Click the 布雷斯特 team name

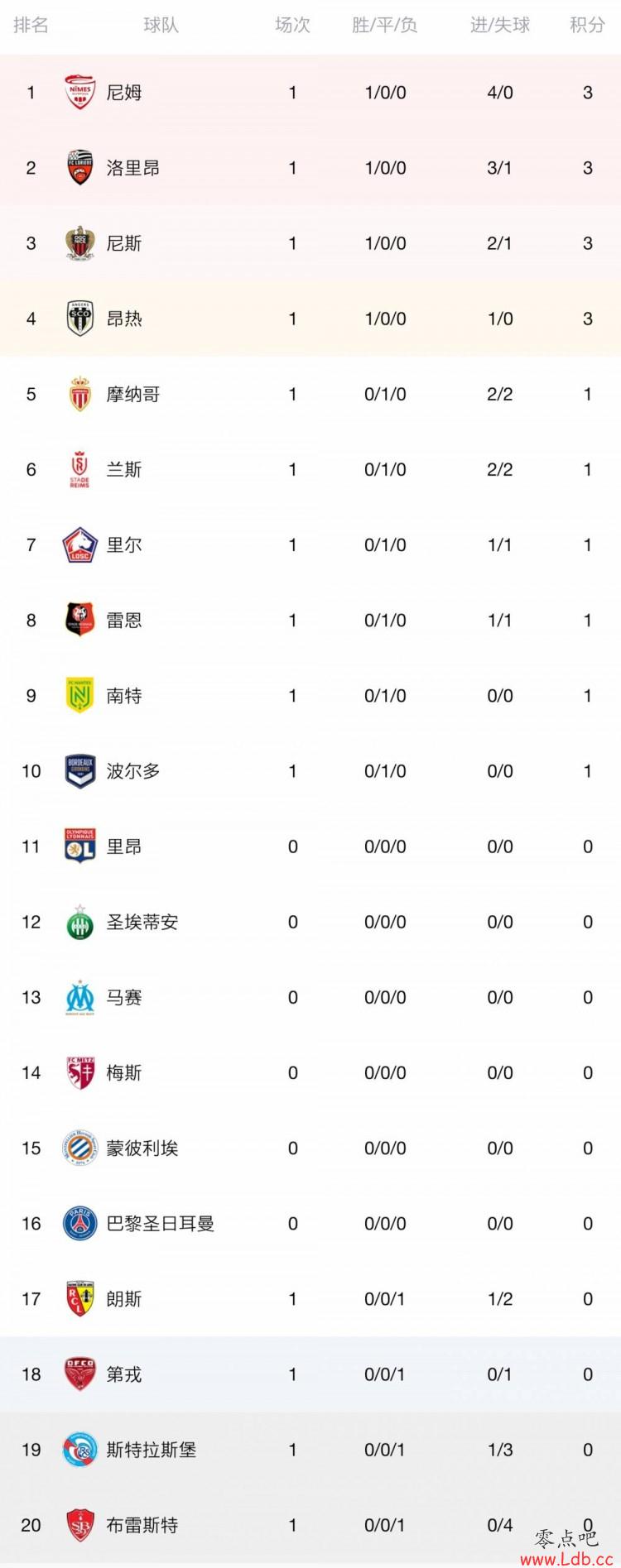(x=142, y=1525)
